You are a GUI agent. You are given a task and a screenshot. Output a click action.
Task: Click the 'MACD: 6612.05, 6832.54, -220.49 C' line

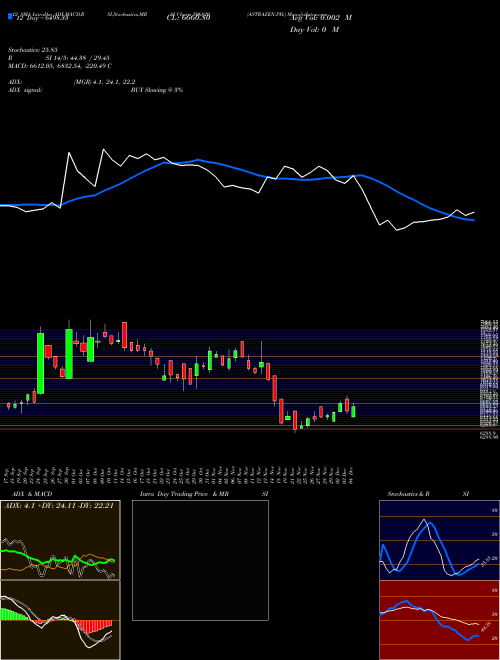pos(60,66)
